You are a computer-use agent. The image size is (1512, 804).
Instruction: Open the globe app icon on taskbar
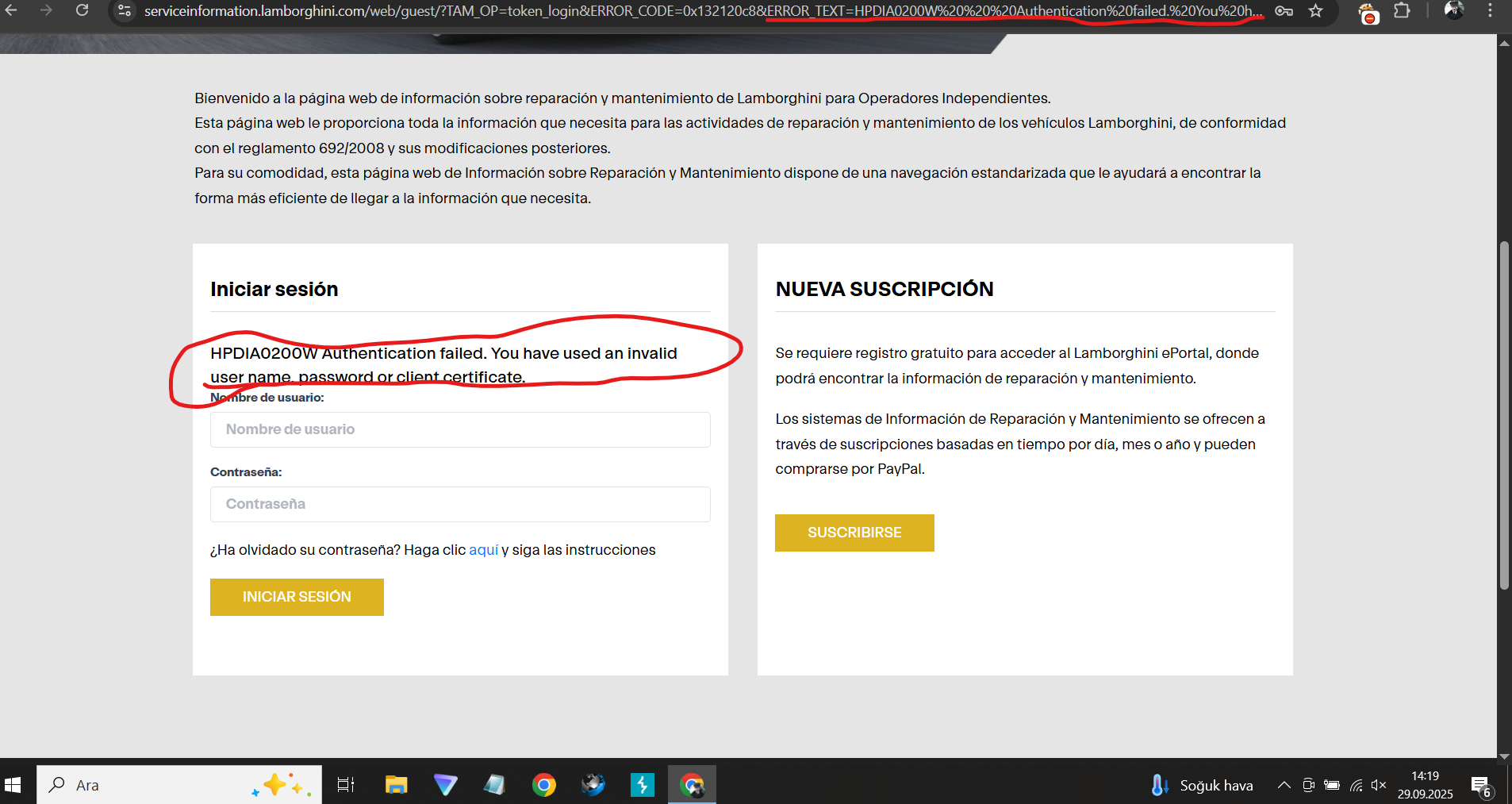(593, 785)
